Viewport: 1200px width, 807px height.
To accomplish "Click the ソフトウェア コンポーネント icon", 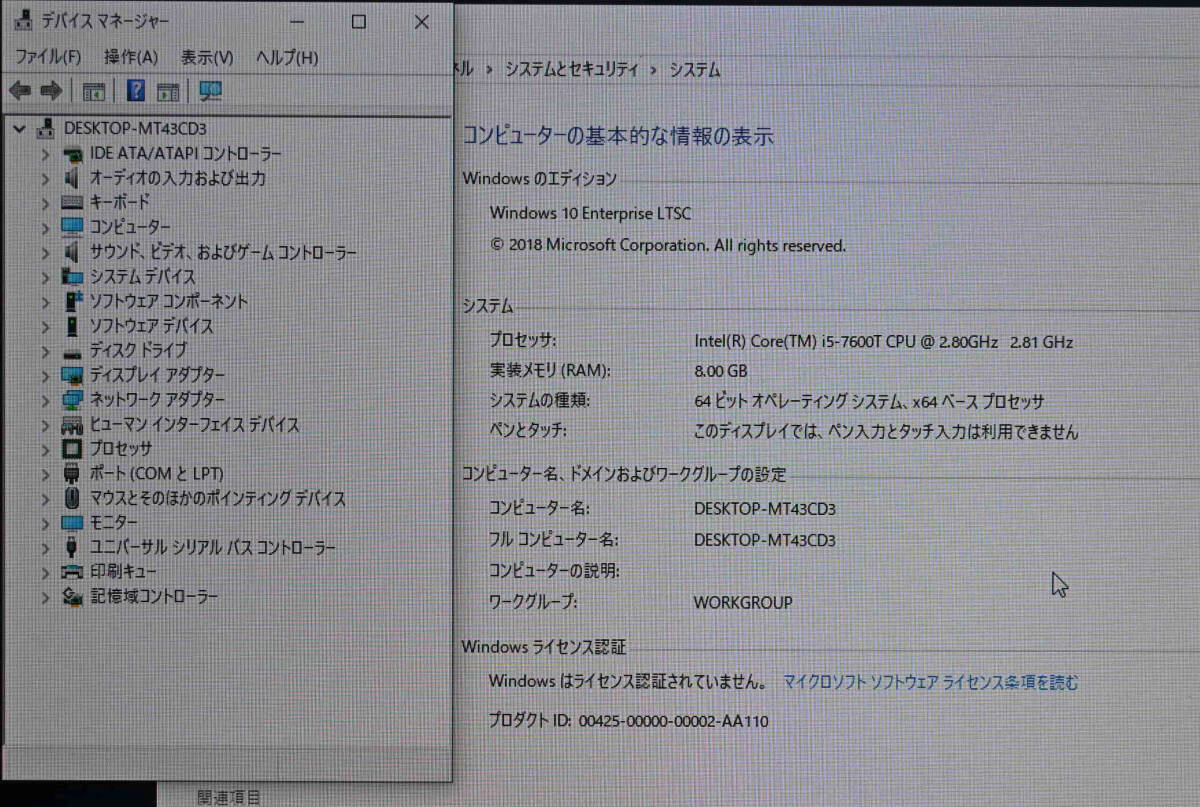I will (73, 301).
